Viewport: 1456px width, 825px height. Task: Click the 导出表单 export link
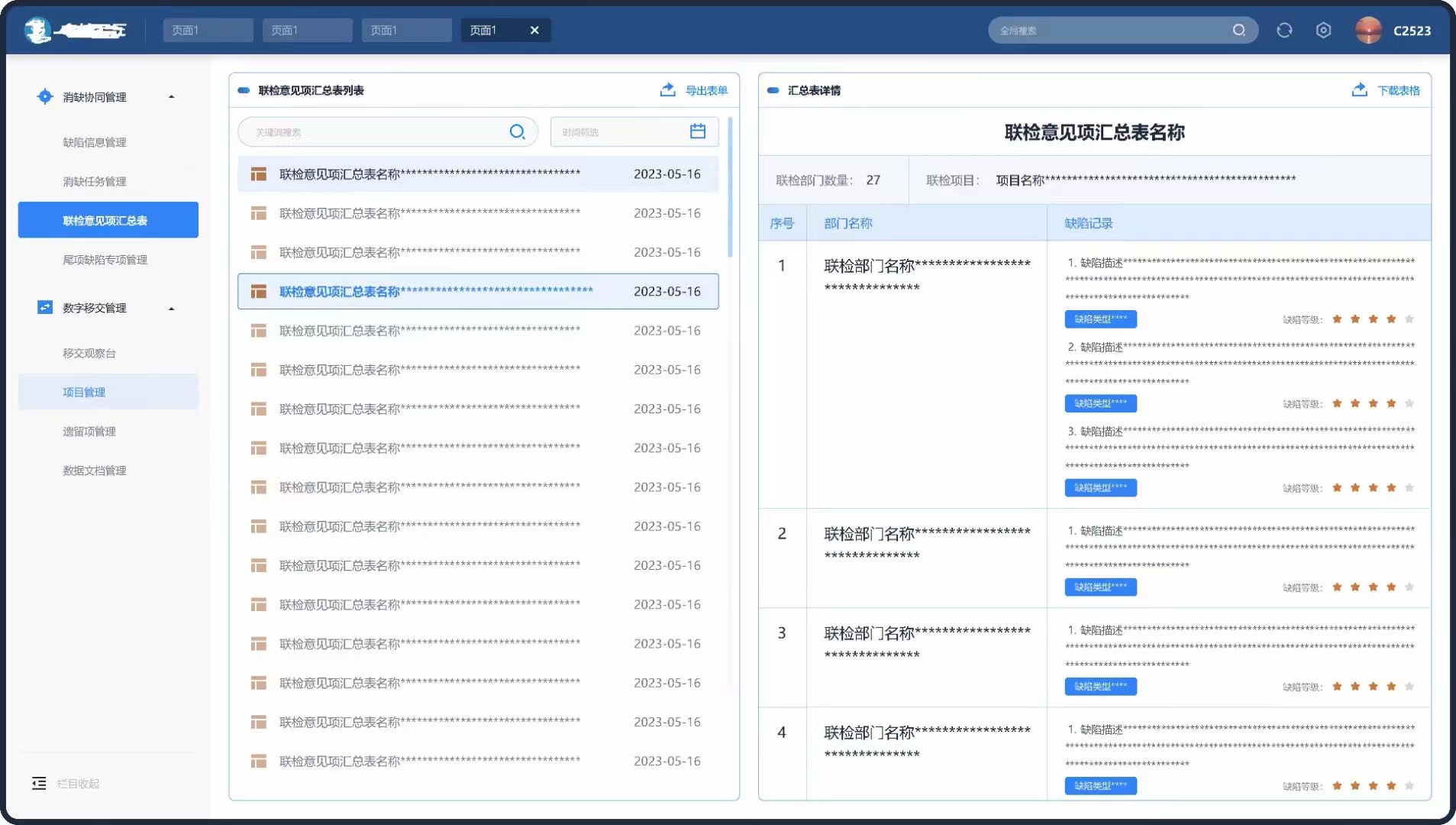pyautogui.click(x=706, y=90)
